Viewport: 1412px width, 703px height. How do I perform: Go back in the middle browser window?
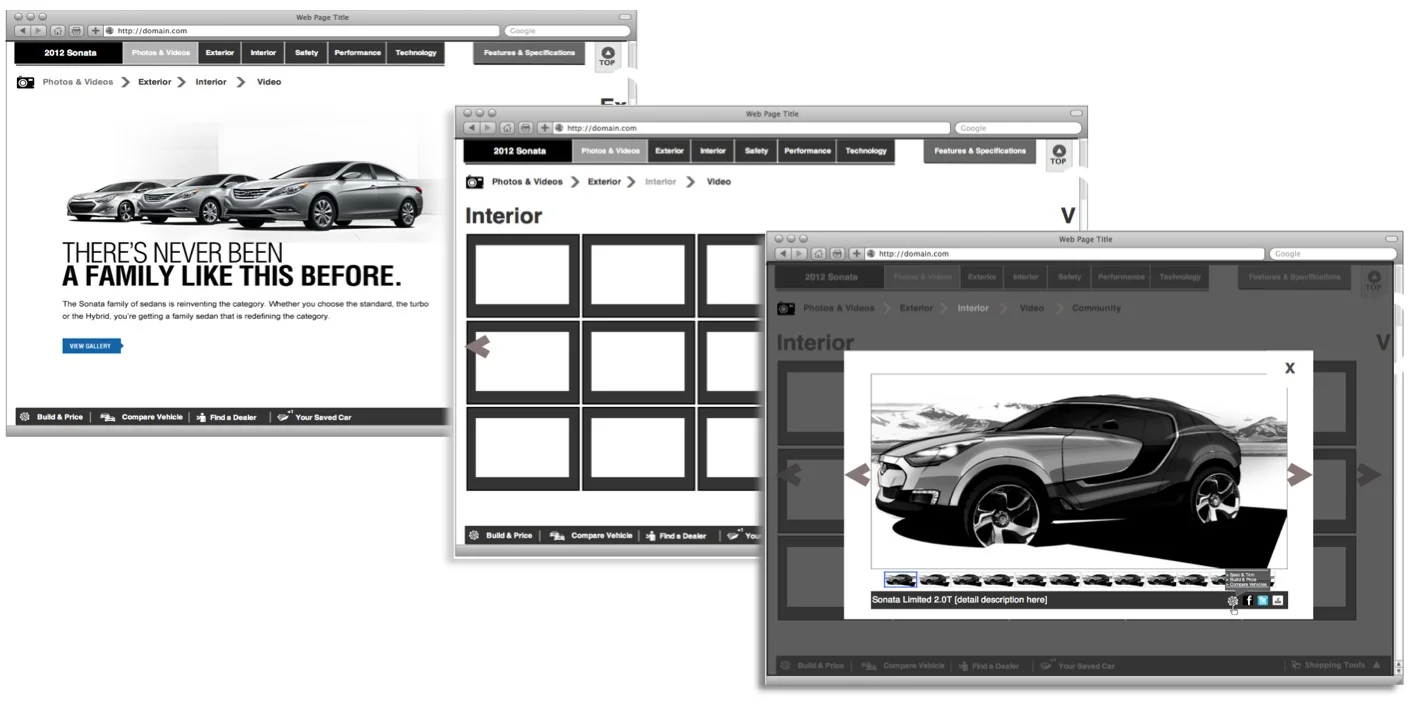[470, 128]
